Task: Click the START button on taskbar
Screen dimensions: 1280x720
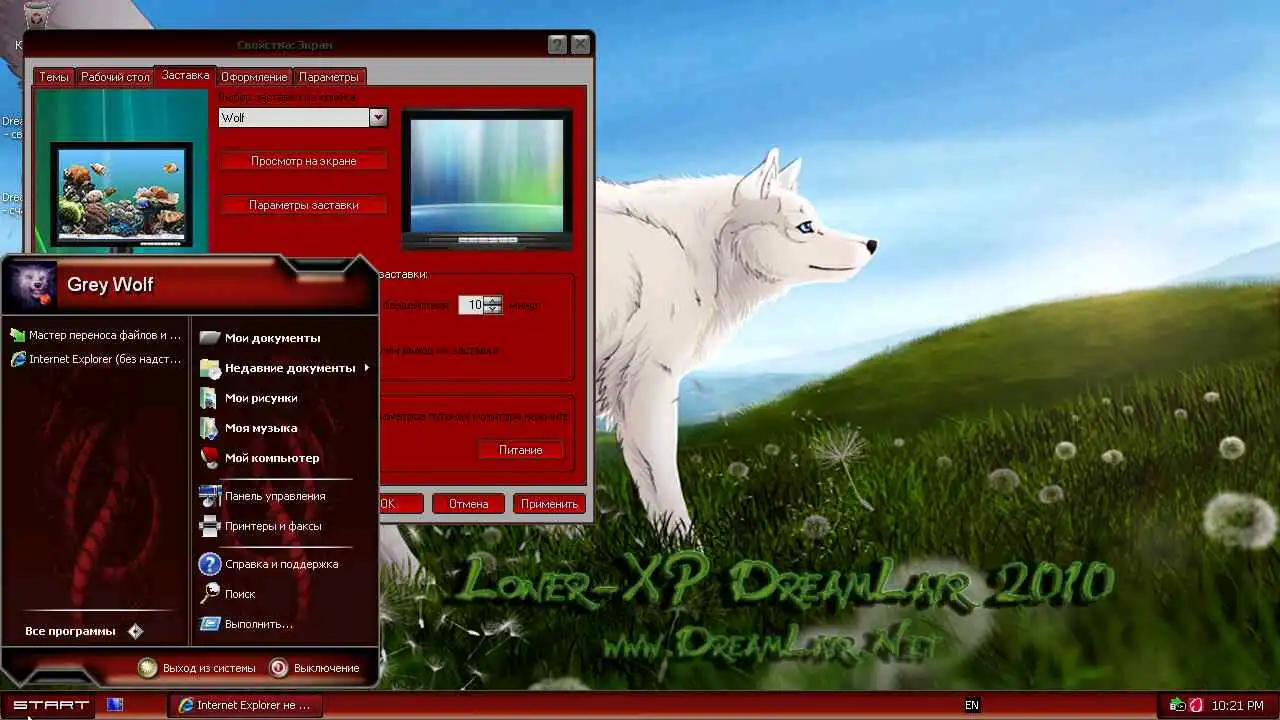Action: [x=50, y=705]
